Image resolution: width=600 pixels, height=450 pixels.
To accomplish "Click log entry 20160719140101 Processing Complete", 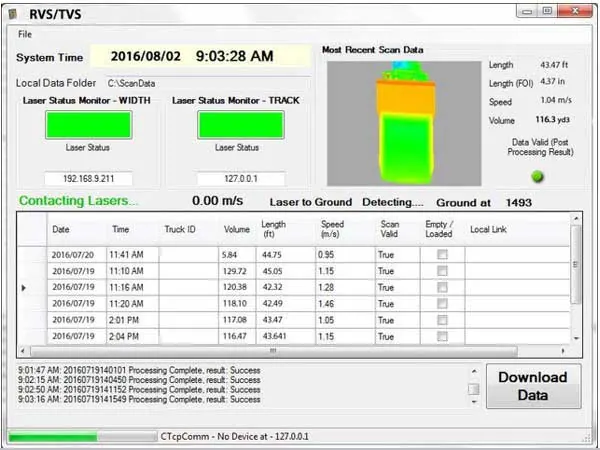I will [x=139, y=370].
